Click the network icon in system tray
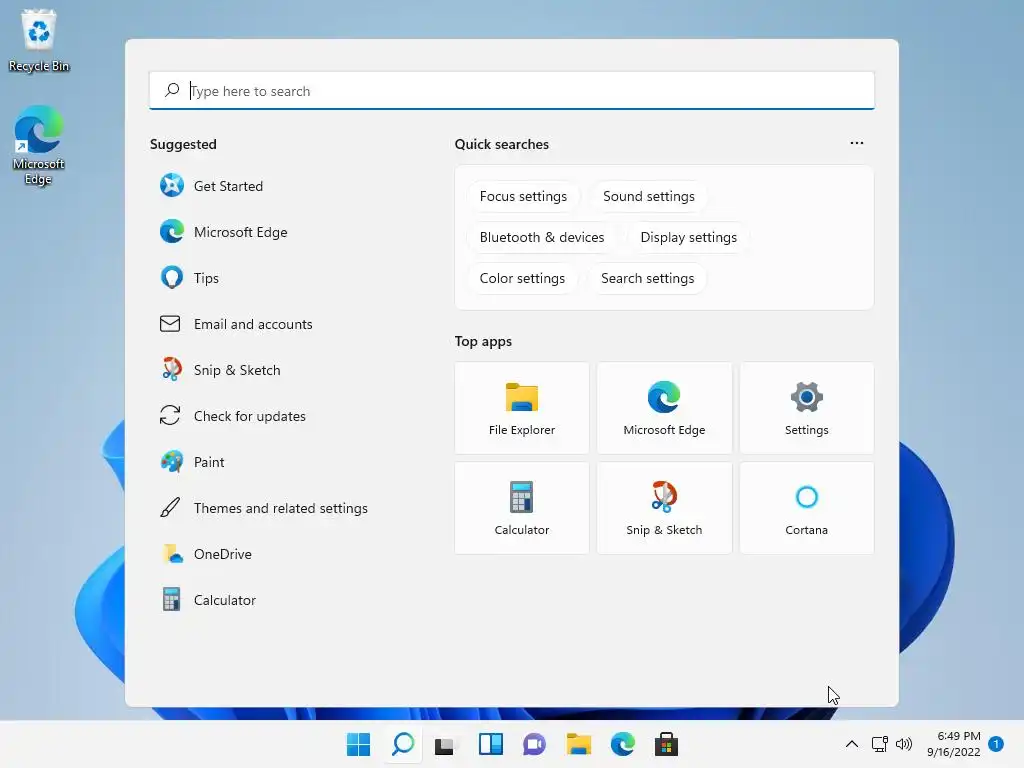 (880, 744)
